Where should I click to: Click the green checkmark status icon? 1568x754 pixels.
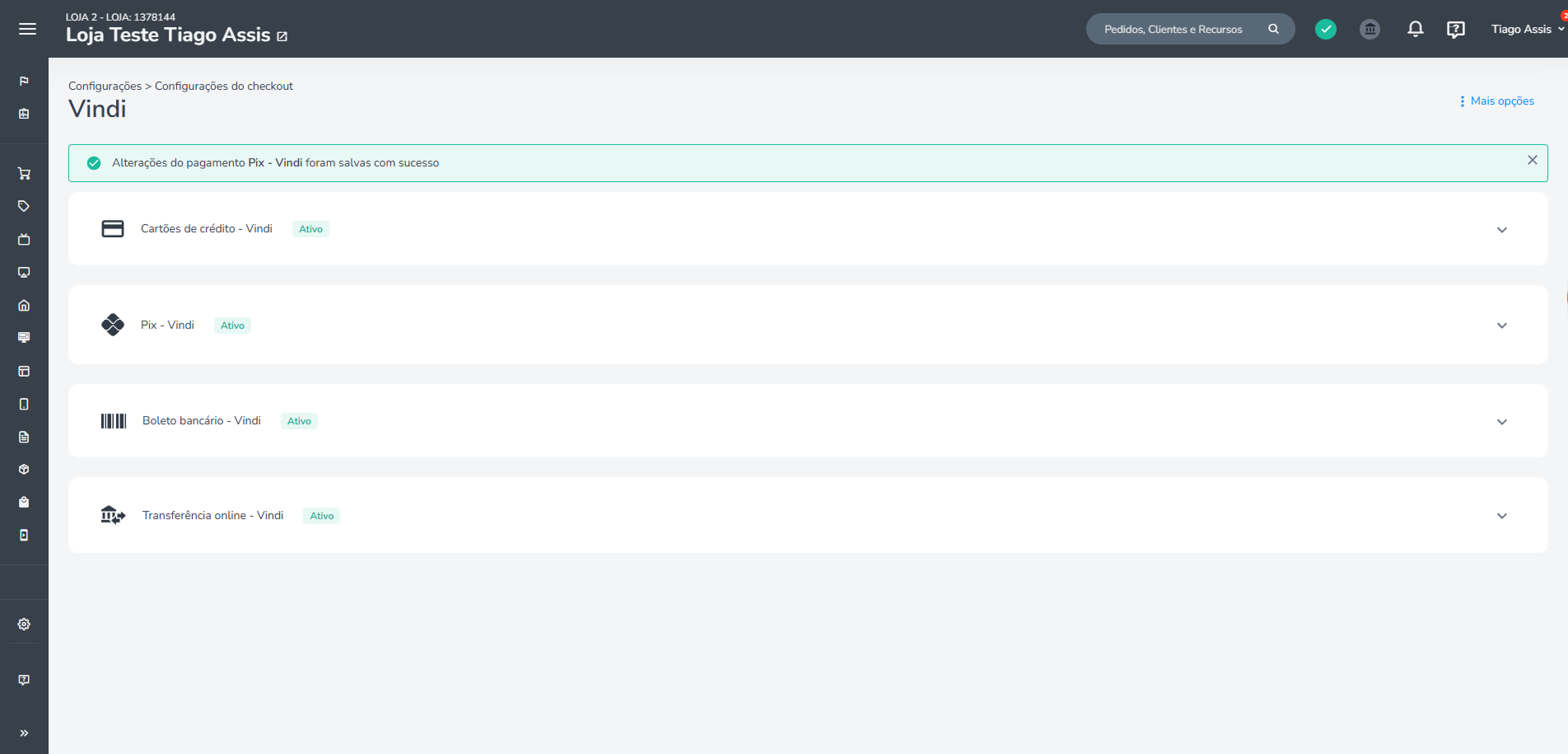click(x=1325, y=29)
